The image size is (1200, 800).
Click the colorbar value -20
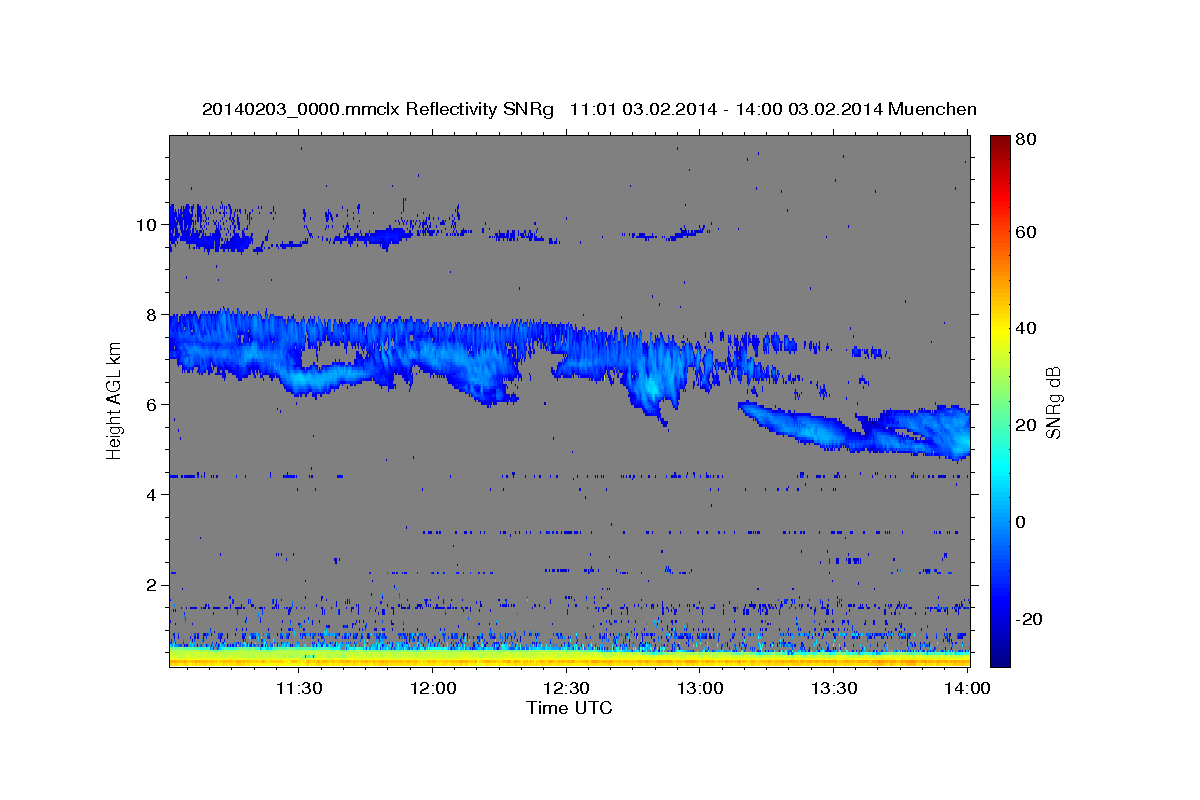click(1031, 619)
